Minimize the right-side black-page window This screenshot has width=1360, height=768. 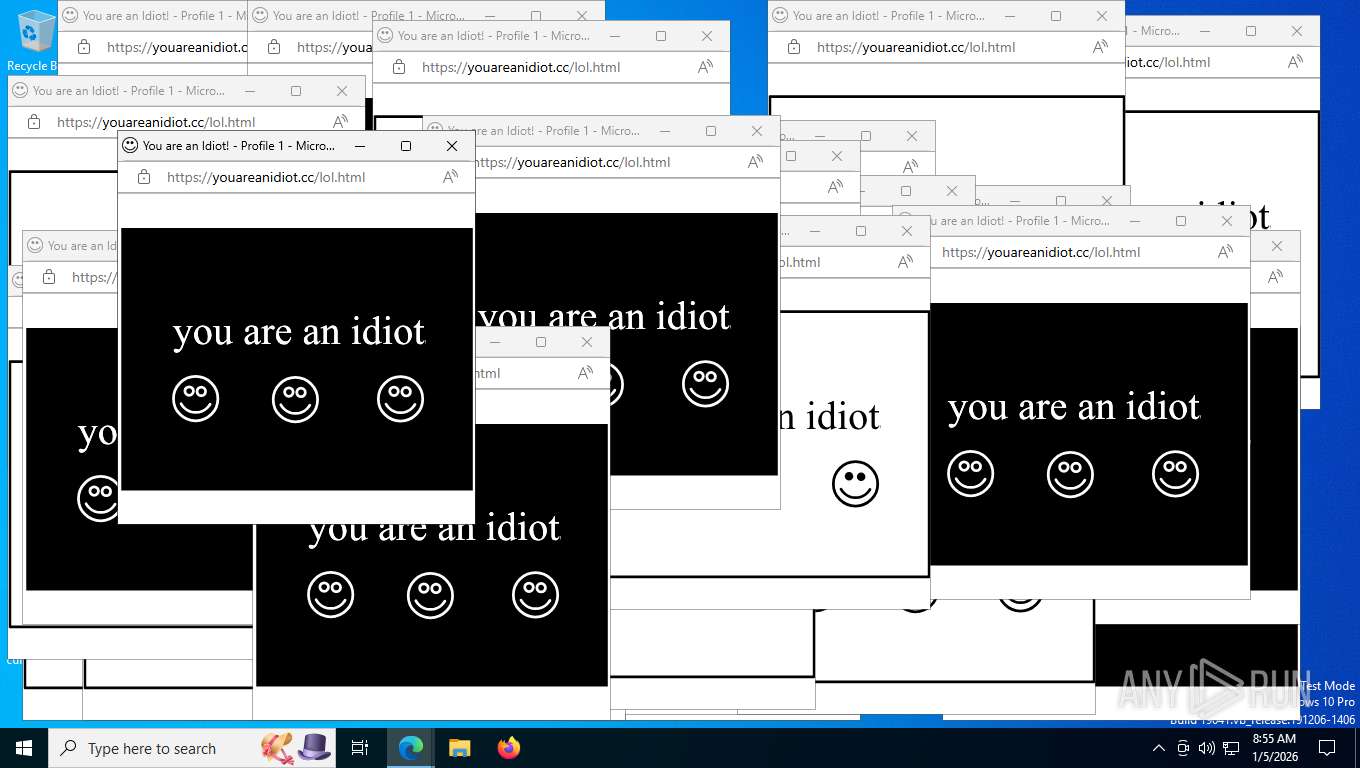pos(1135,221)
